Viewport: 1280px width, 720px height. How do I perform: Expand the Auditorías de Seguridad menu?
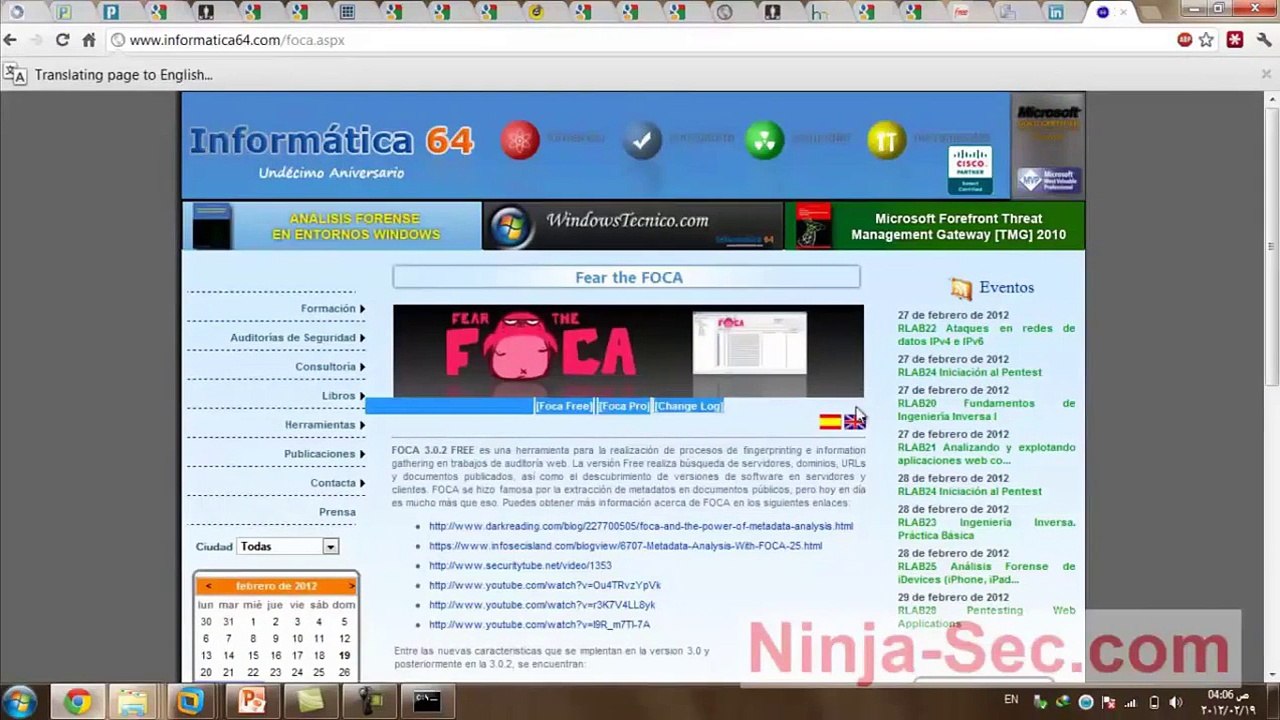click(298, 338)
